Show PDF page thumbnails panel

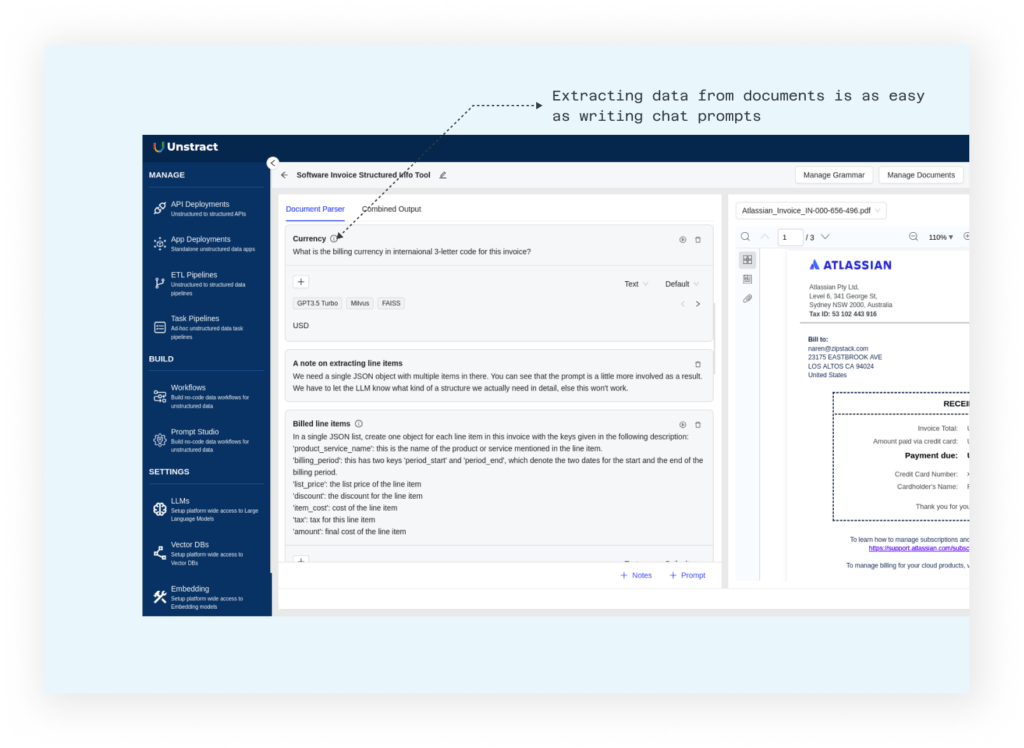(747, 260)
